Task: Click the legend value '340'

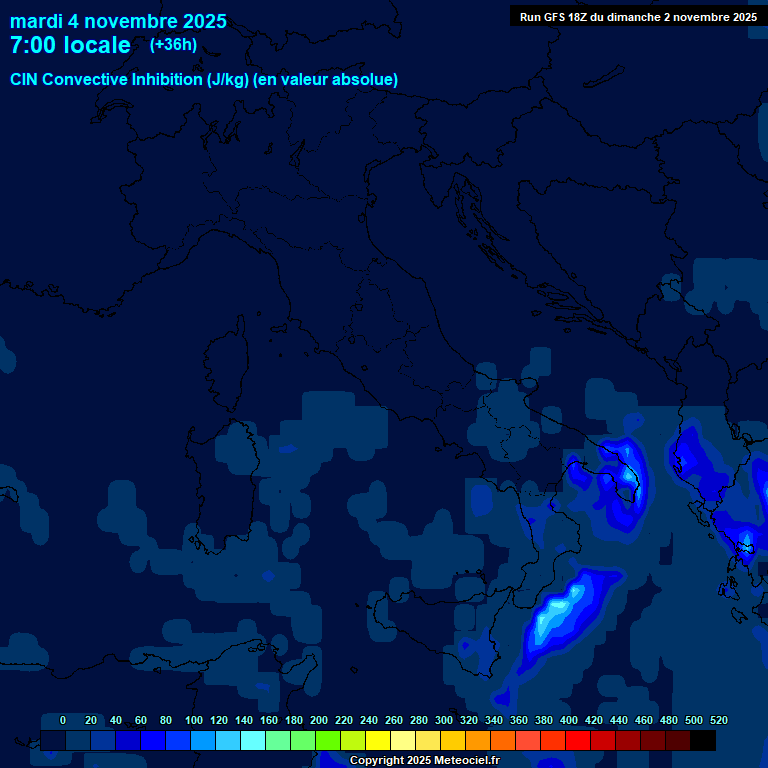Action: [494, 720]
